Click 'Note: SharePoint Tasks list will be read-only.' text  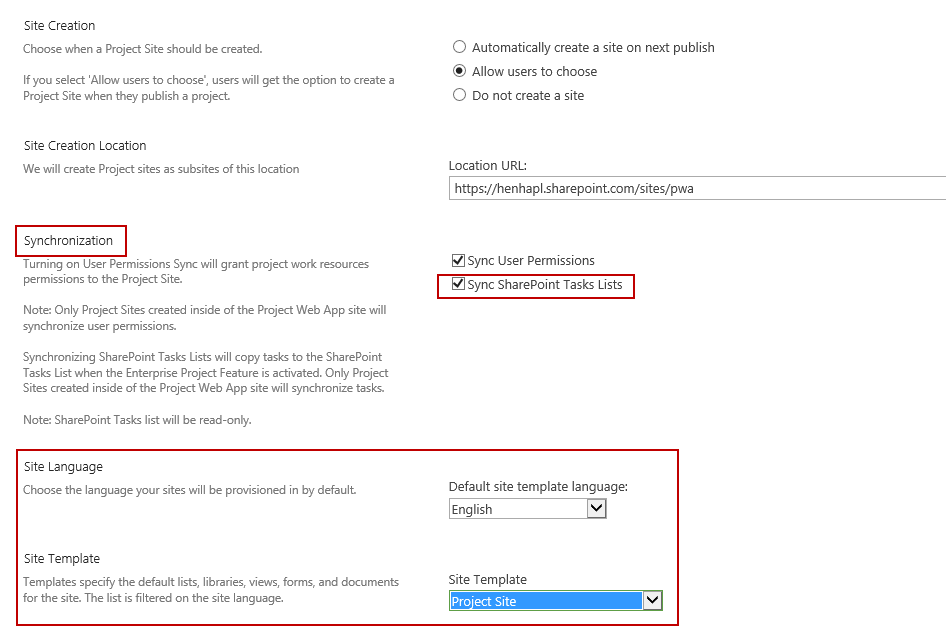click(137, 420)
